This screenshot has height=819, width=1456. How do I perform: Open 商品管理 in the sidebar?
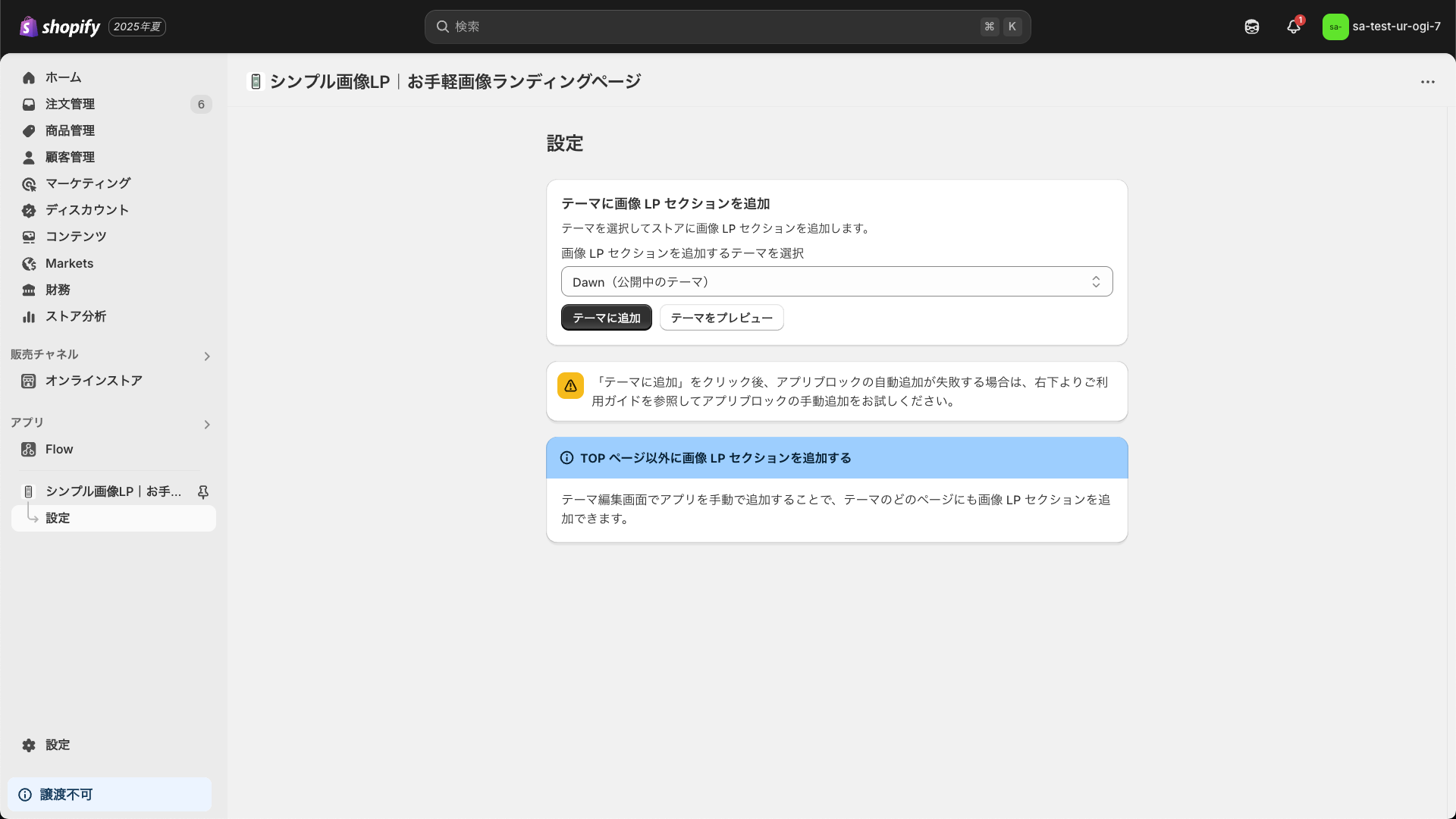[68, 130]
